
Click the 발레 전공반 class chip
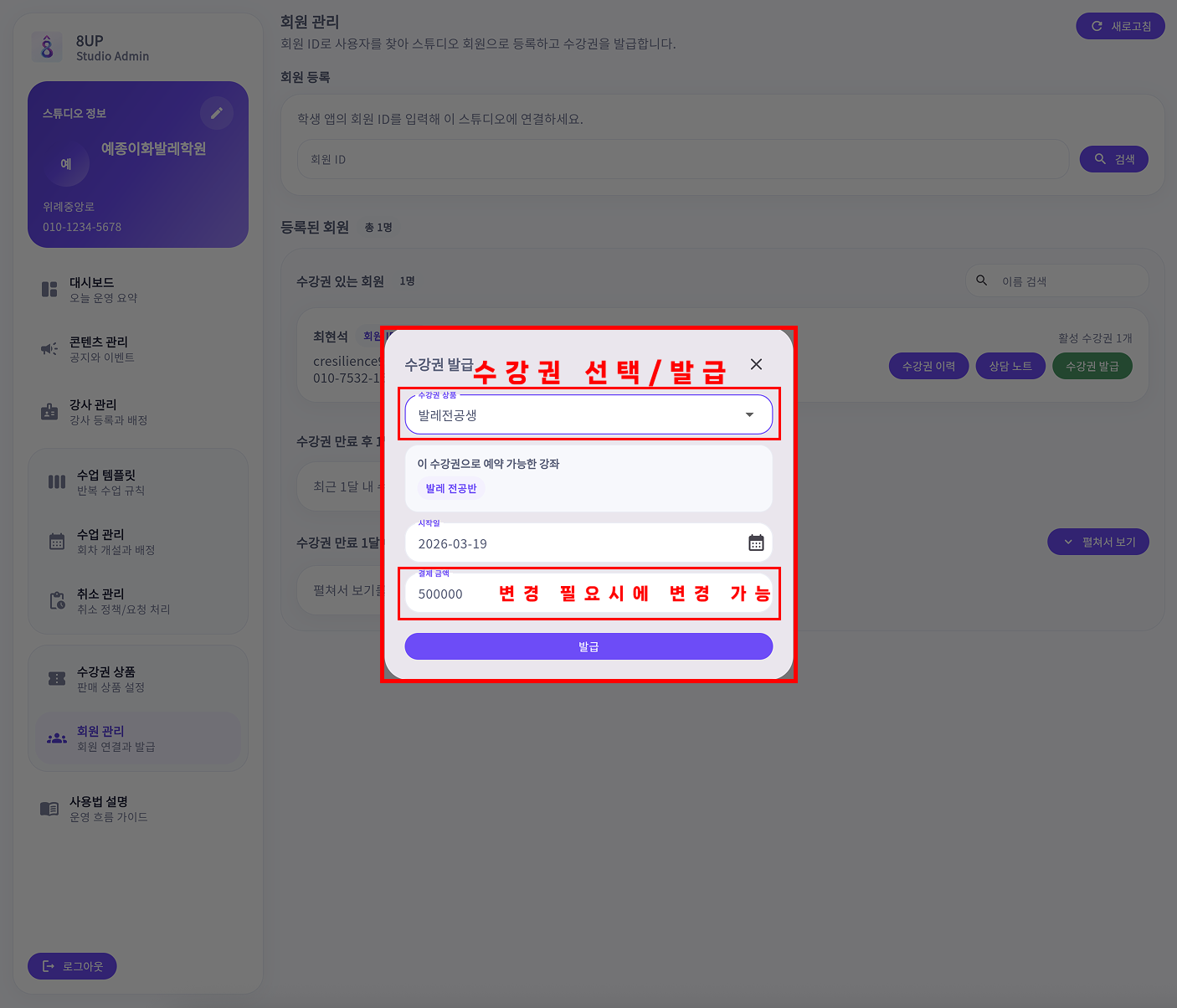451,488
